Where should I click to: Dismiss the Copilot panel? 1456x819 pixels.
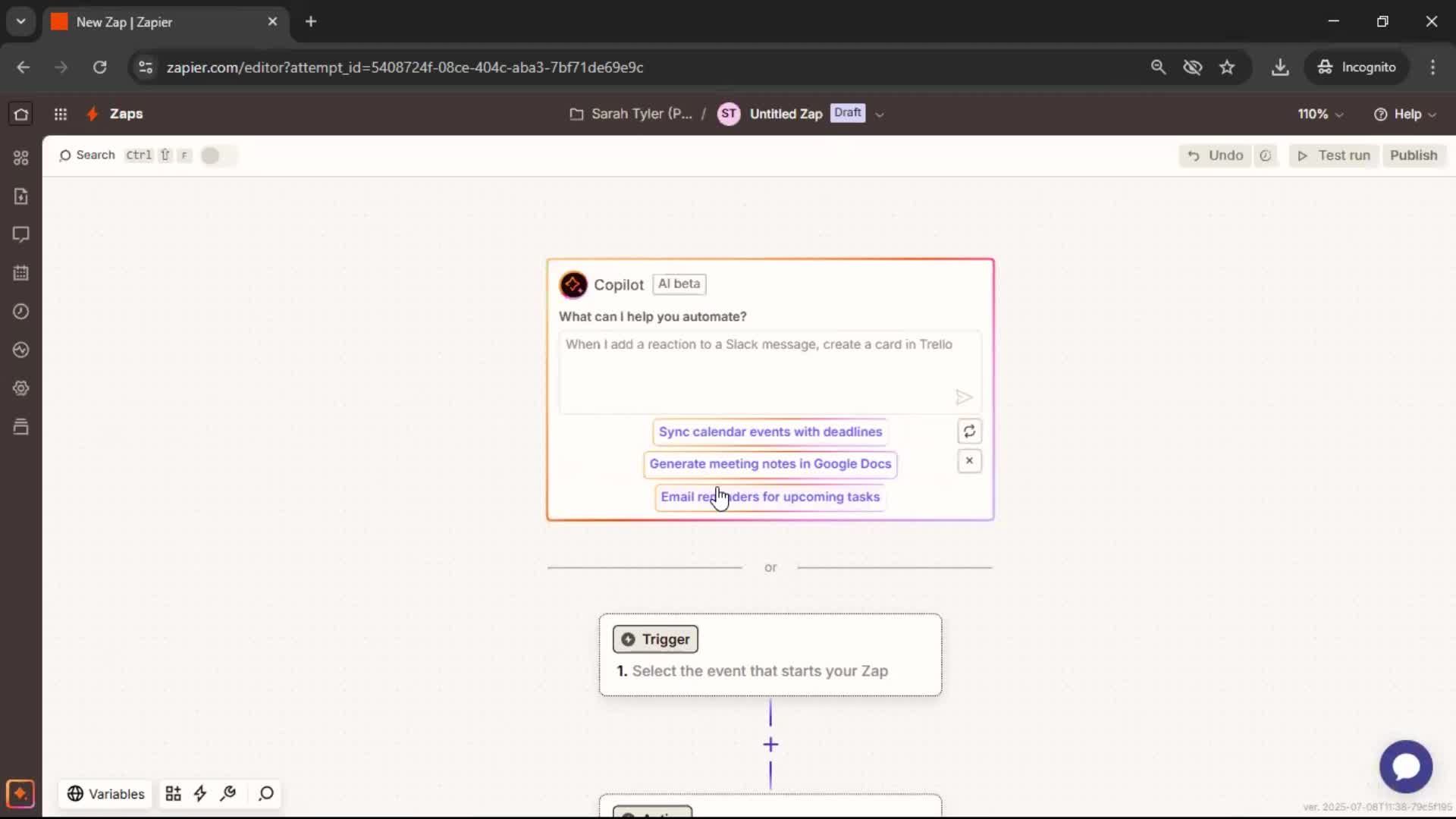pyautogui.click(x=969, y=460)
